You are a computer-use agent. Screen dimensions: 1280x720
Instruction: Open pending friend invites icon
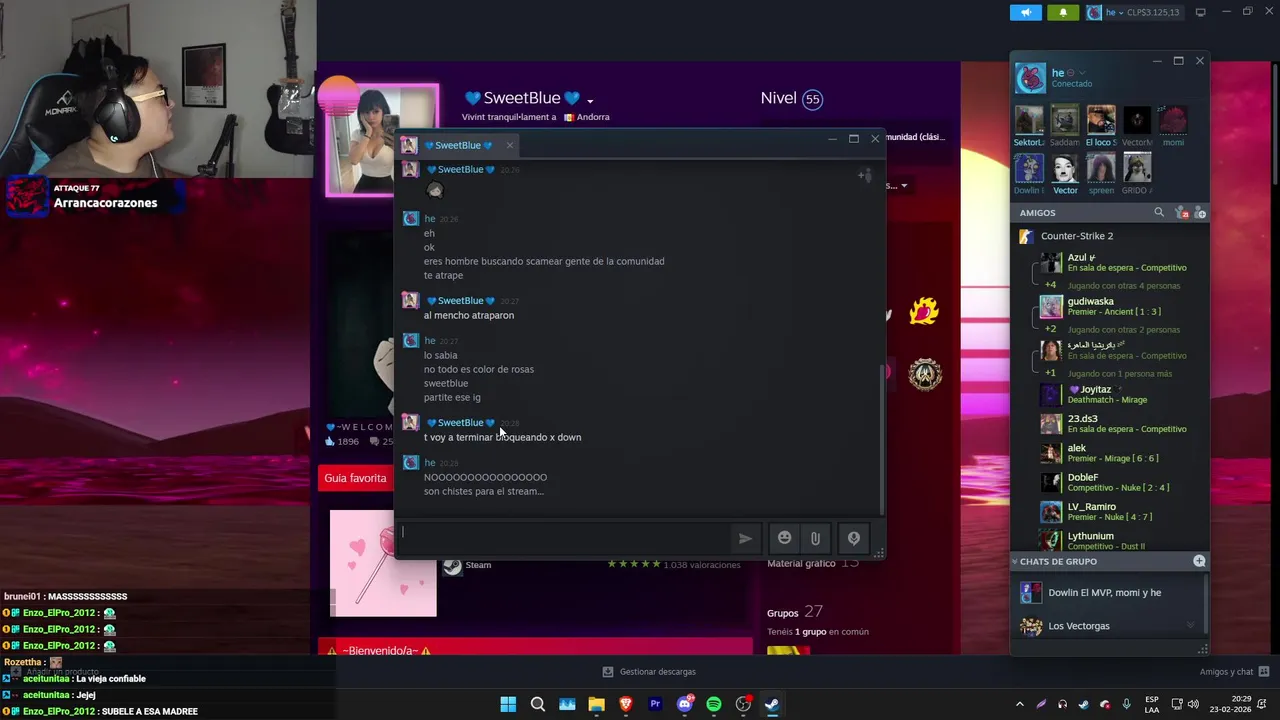1181,213
